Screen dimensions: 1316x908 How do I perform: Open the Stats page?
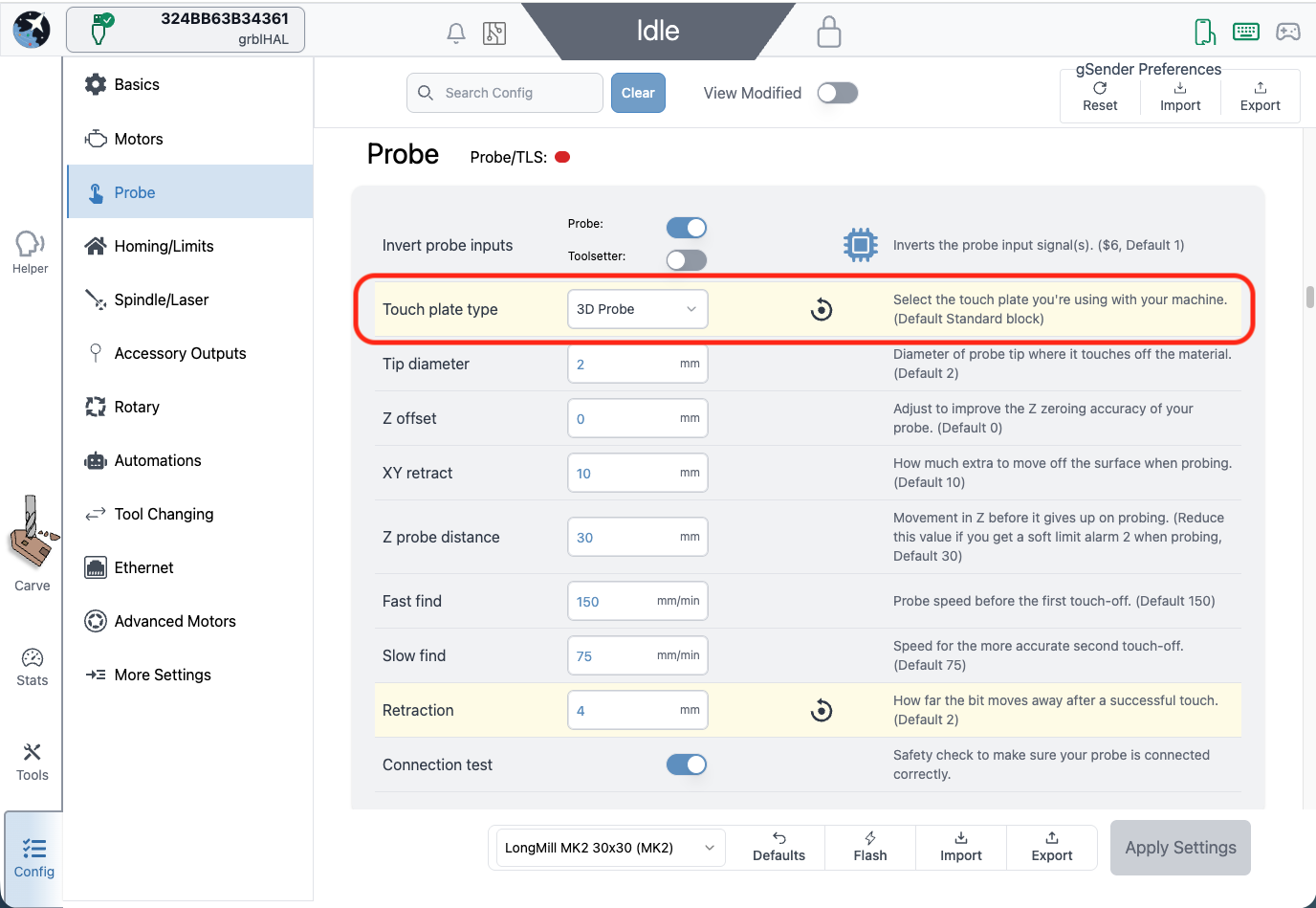click(33, 667)
